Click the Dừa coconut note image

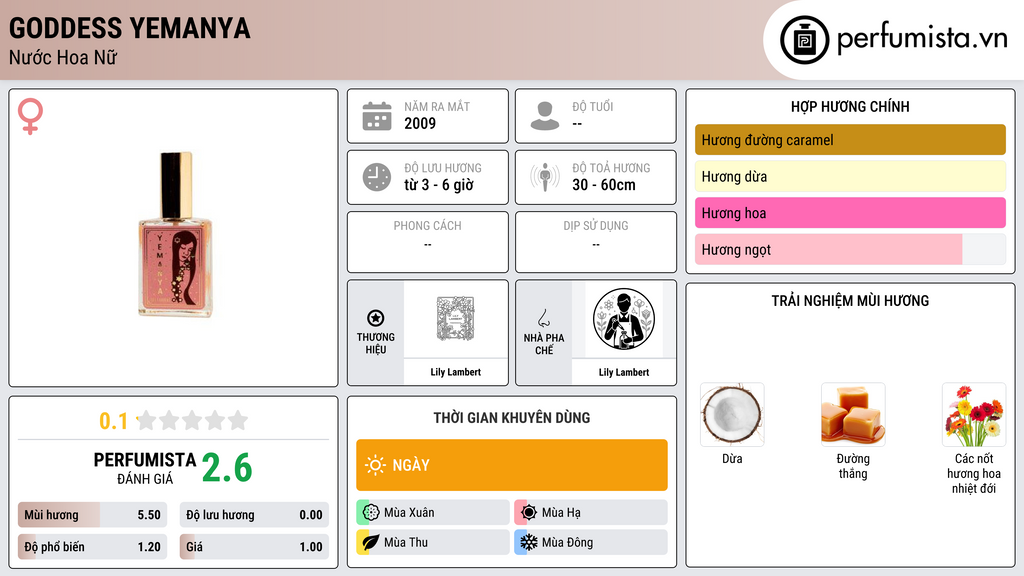click(x=732, y=415)
